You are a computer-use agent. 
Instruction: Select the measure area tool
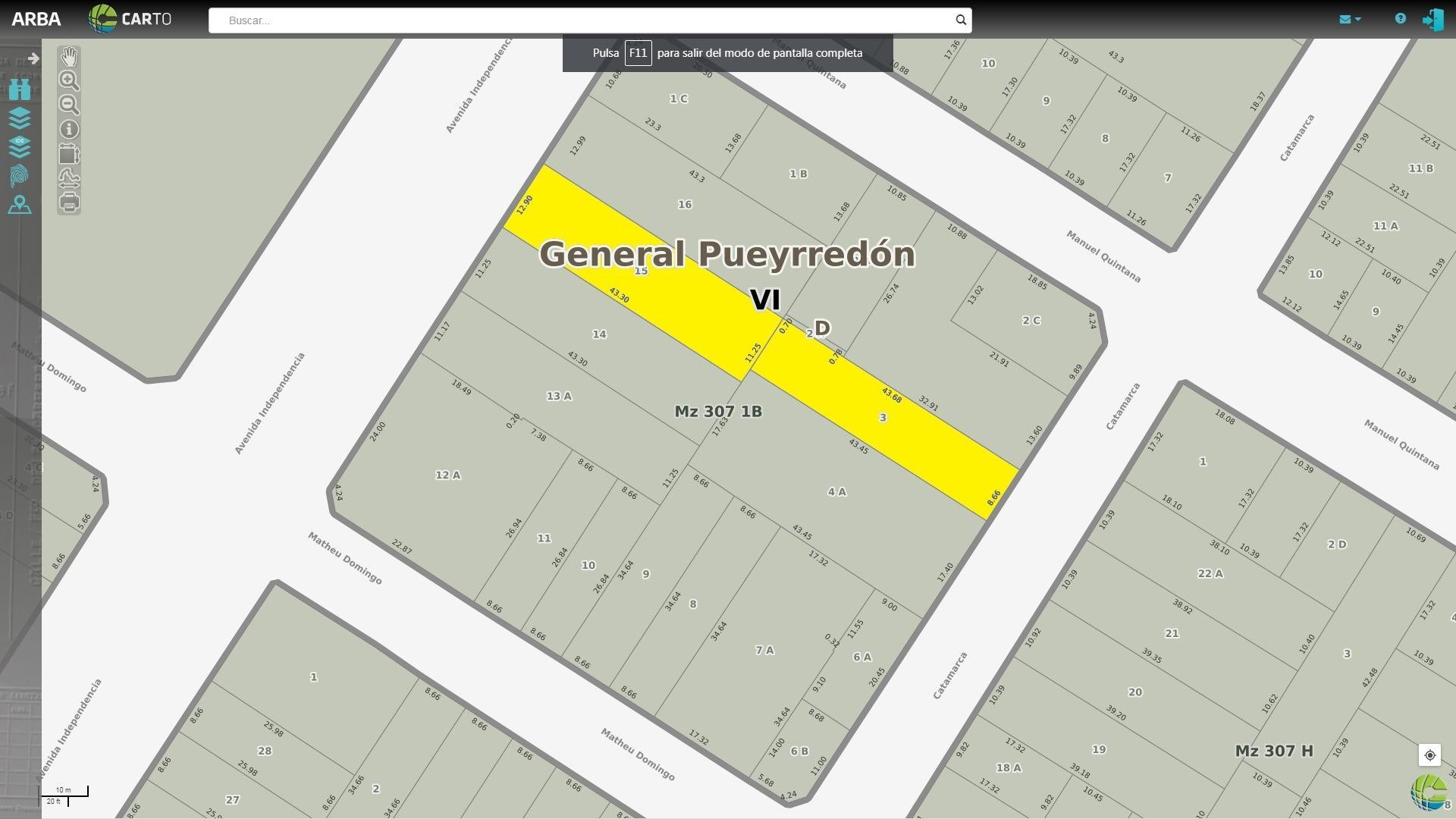(69, 154)
